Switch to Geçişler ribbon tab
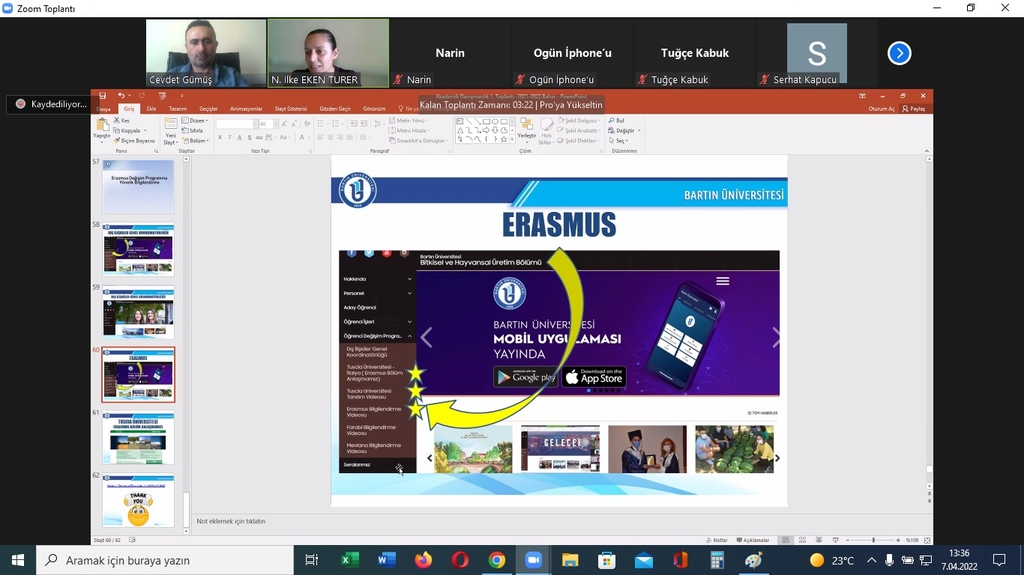 pyautogui.click(x=208, y=108)
